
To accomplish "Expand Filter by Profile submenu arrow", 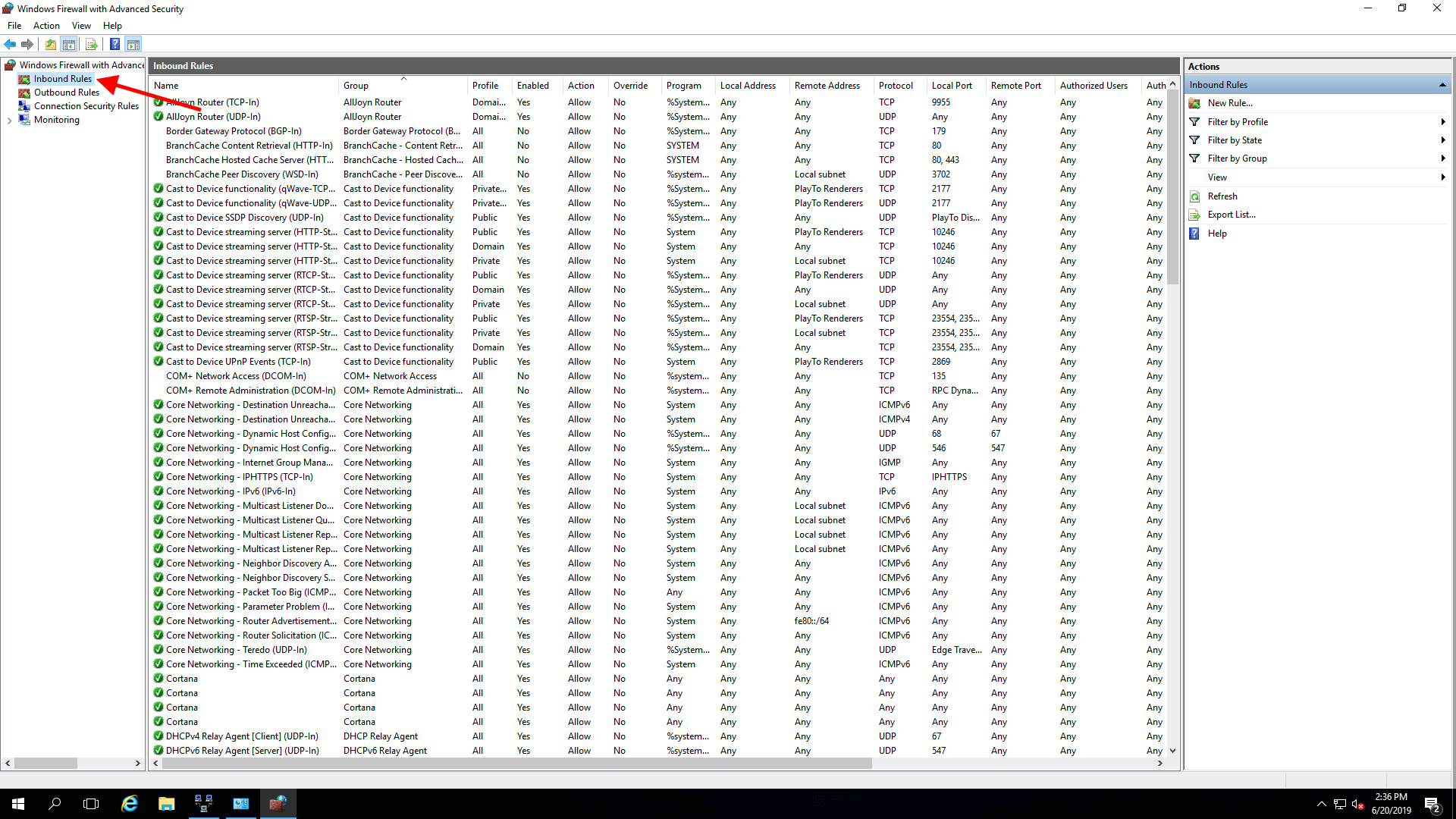I will pyautogui.click(x=1442, y=122).
